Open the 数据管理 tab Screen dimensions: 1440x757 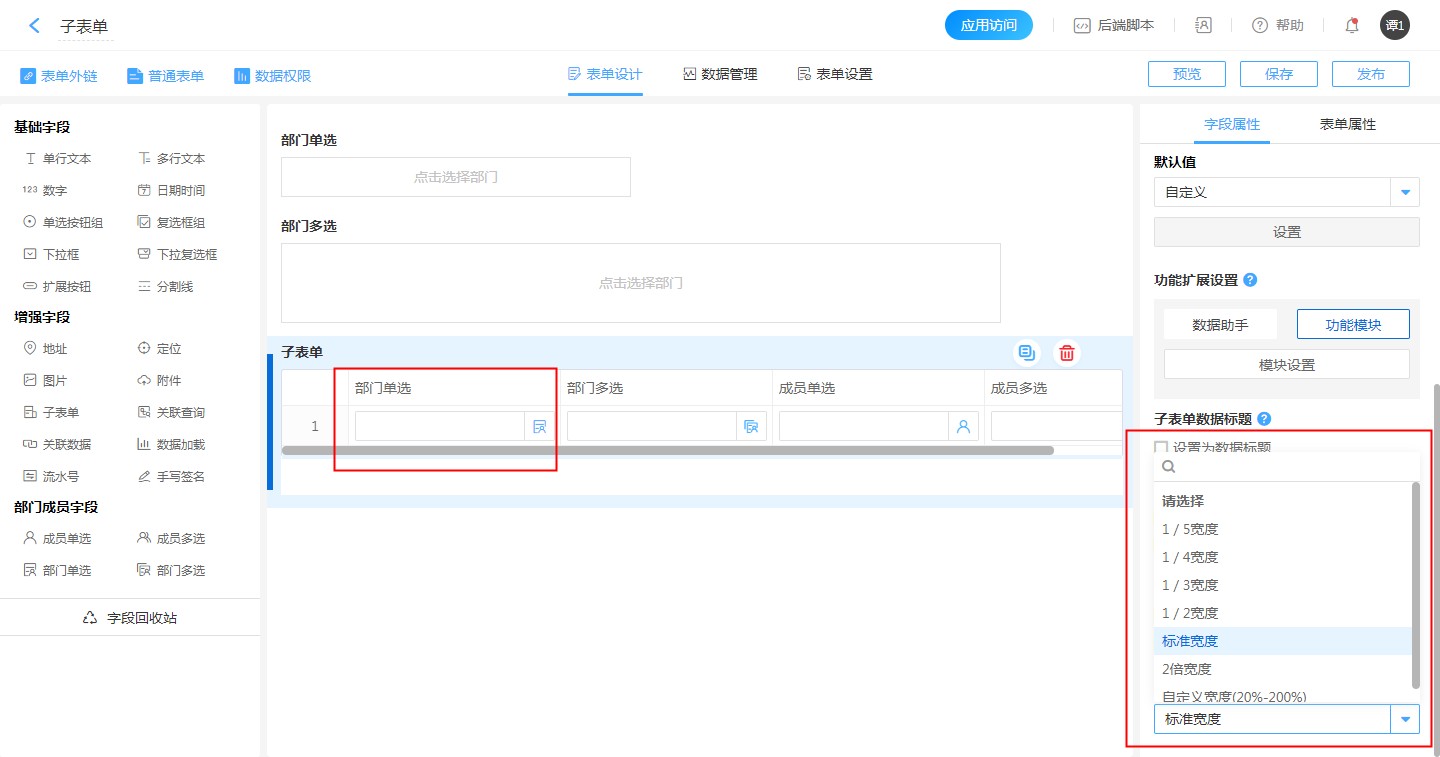point(720,74)
